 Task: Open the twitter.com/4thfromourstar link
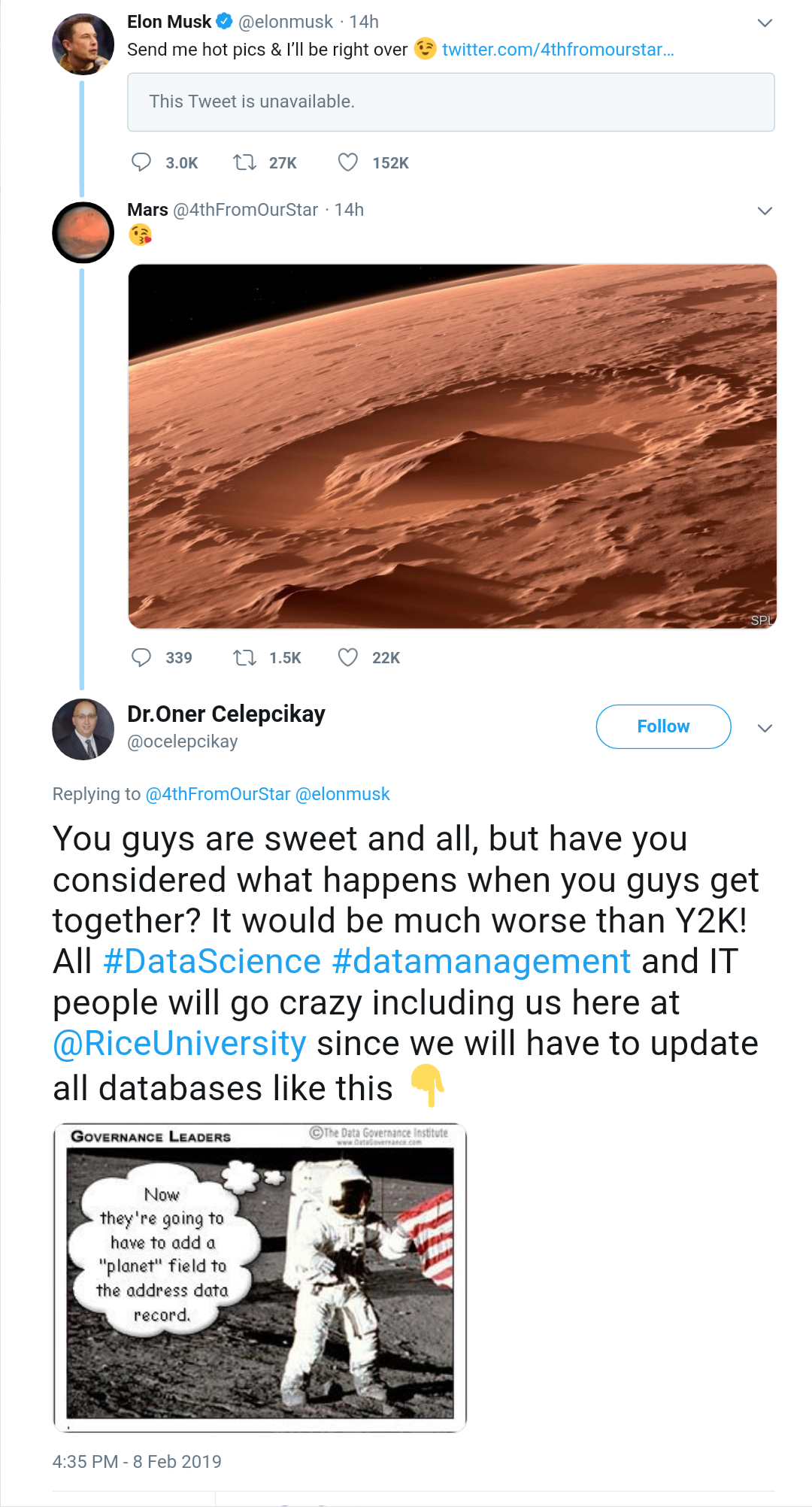tap(558, 50)
